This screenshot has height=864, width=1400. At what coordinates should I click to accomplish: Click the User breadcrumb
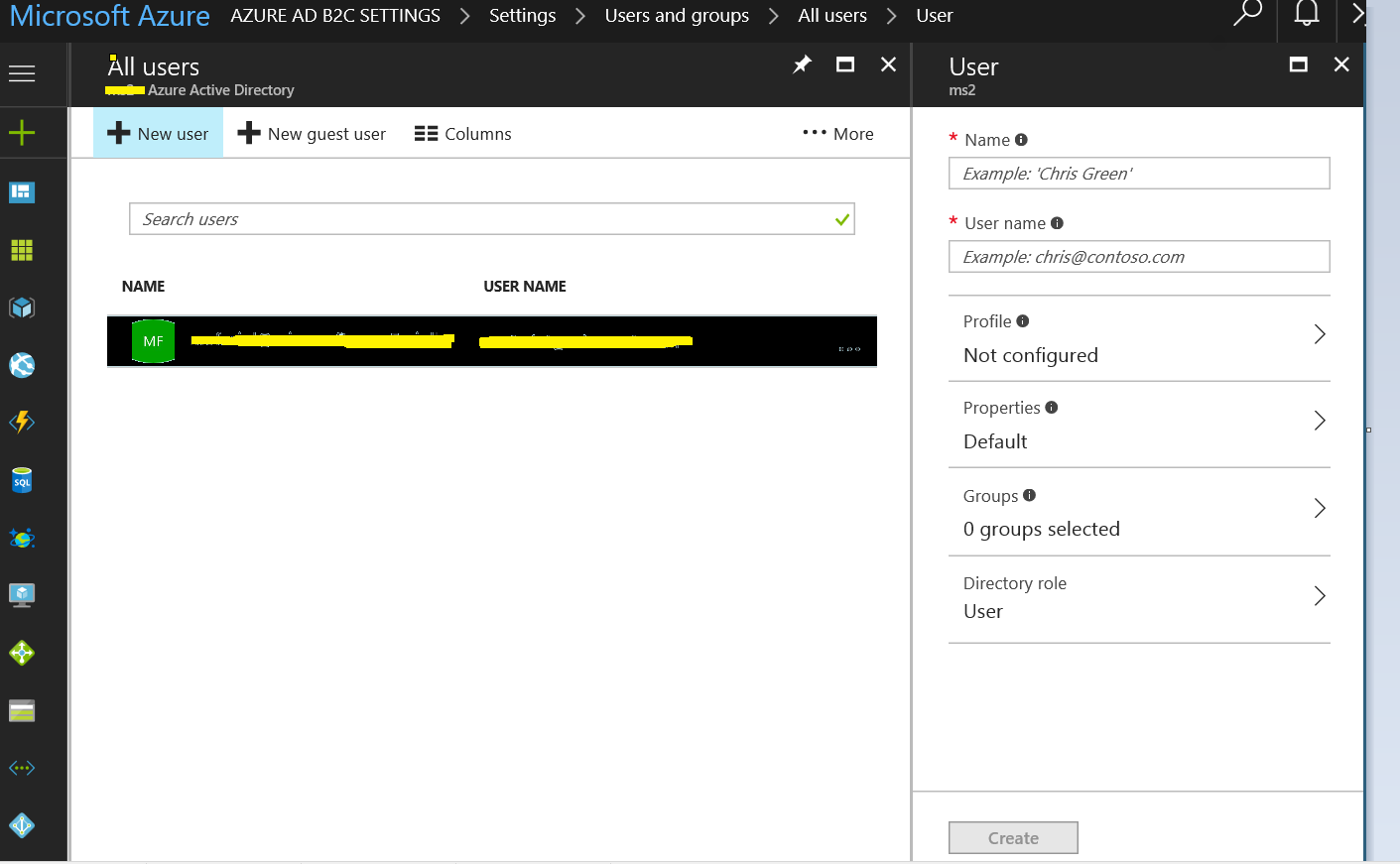[x=935, y=16]
